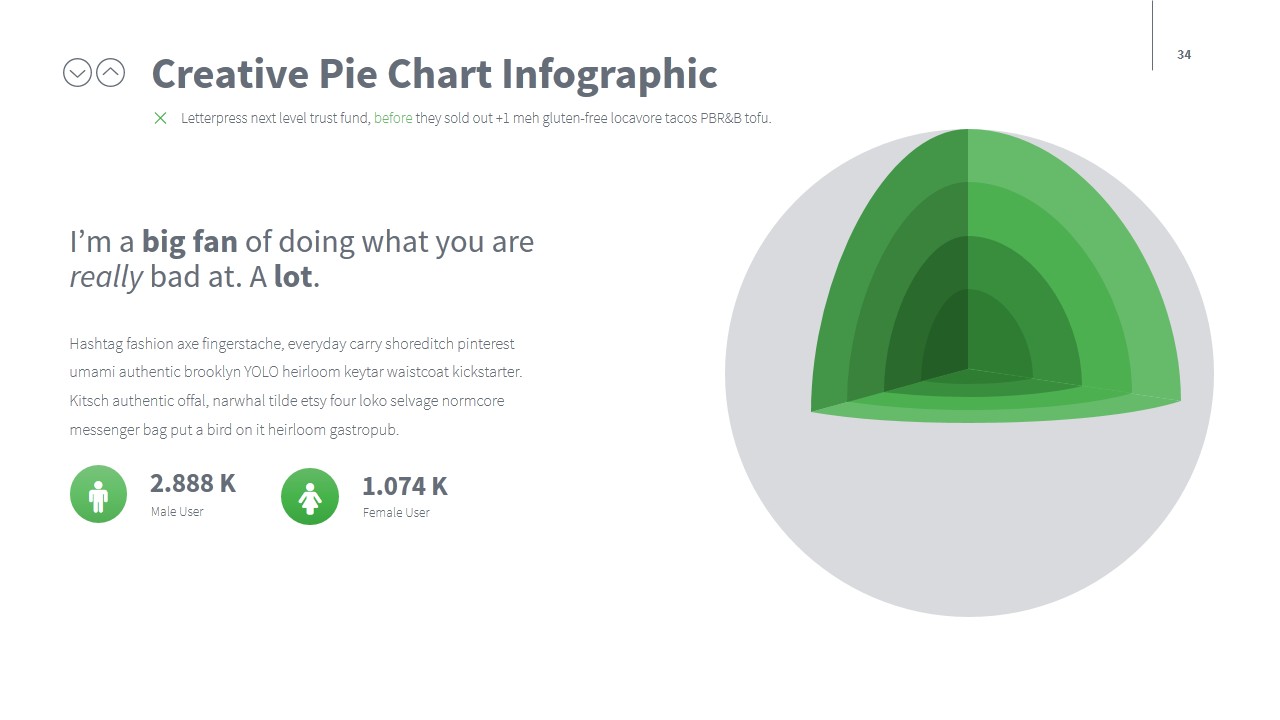This screenshot has width=1280, height=720.
Task: Select the Hashtag fashion axe body paragraph
Action: pyautogui.click(x=296, y=386)
